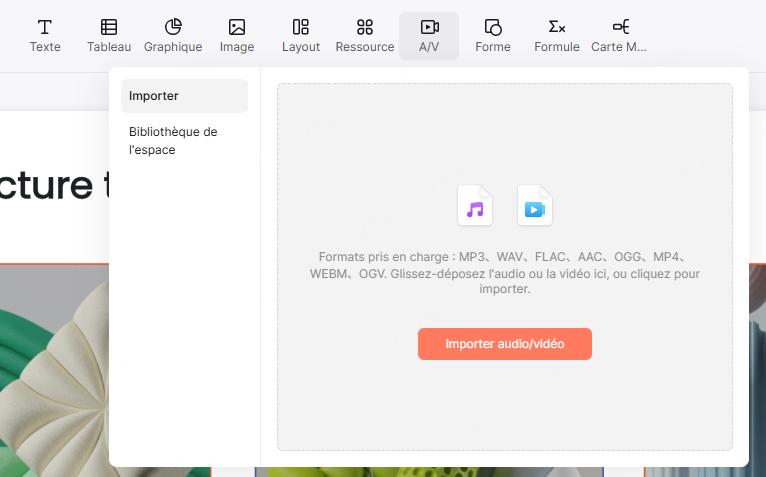Open the Carte M... mind map tool
This screenshot has width=766, height=477.
tap(620, 35)
